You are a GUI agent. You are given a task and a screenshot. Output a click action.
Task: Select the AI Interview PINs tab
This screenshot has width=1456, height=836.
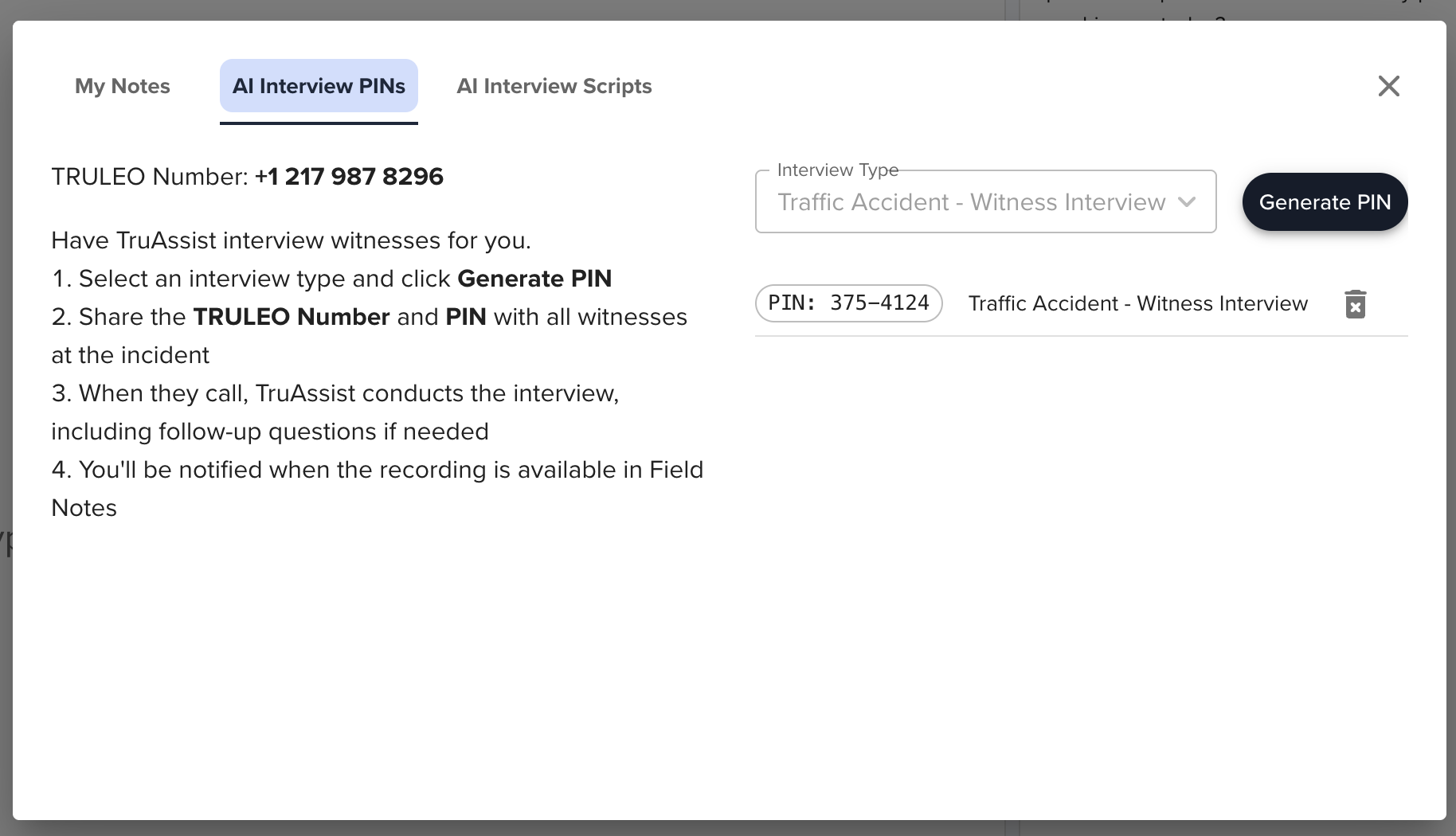pyautogui.click(x=319, y=86)
